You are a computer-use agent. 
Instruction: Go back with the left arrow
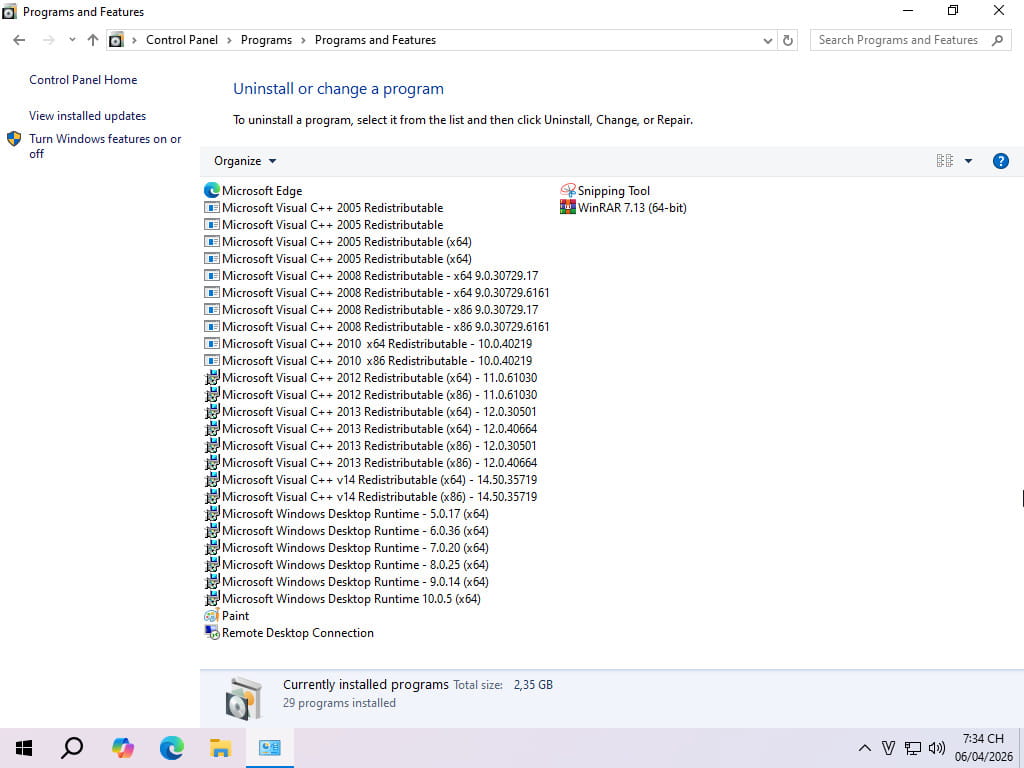[x=19, y=40]
